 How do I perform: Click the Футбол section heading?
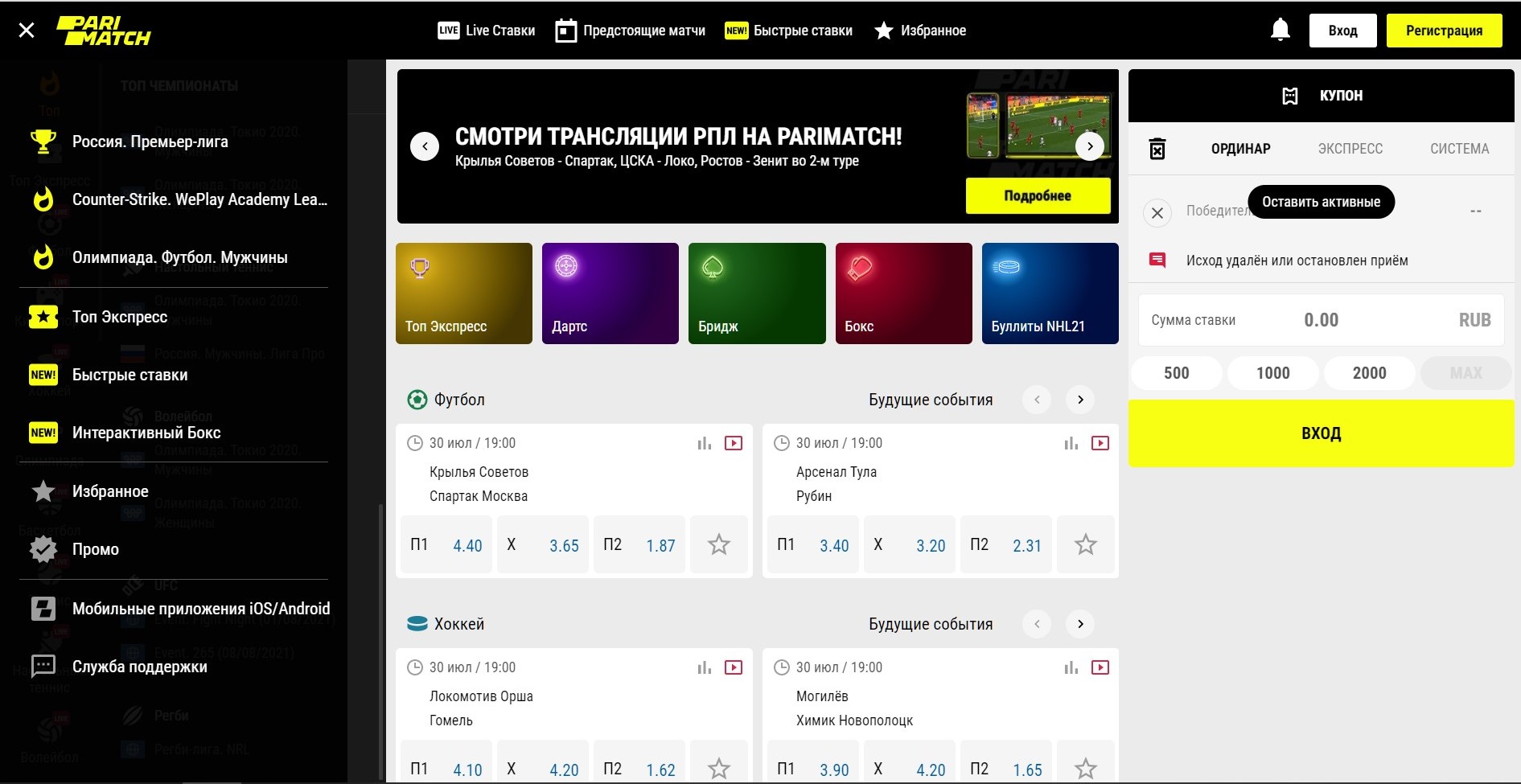(446, 400)
